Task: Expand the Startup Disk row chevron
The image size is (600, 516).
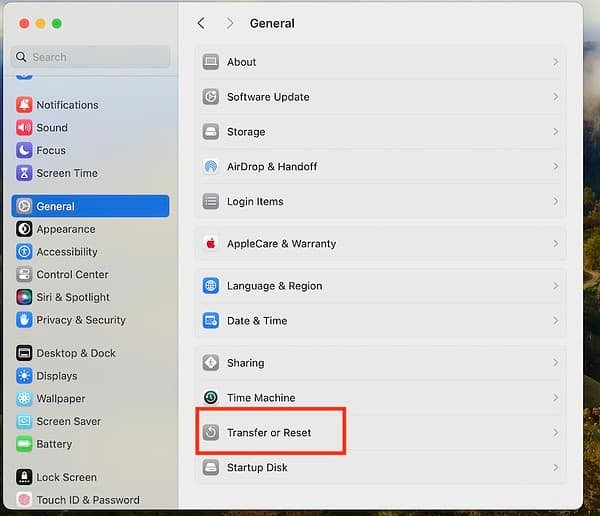Action: pyautogui.click(x=556, y=467)
